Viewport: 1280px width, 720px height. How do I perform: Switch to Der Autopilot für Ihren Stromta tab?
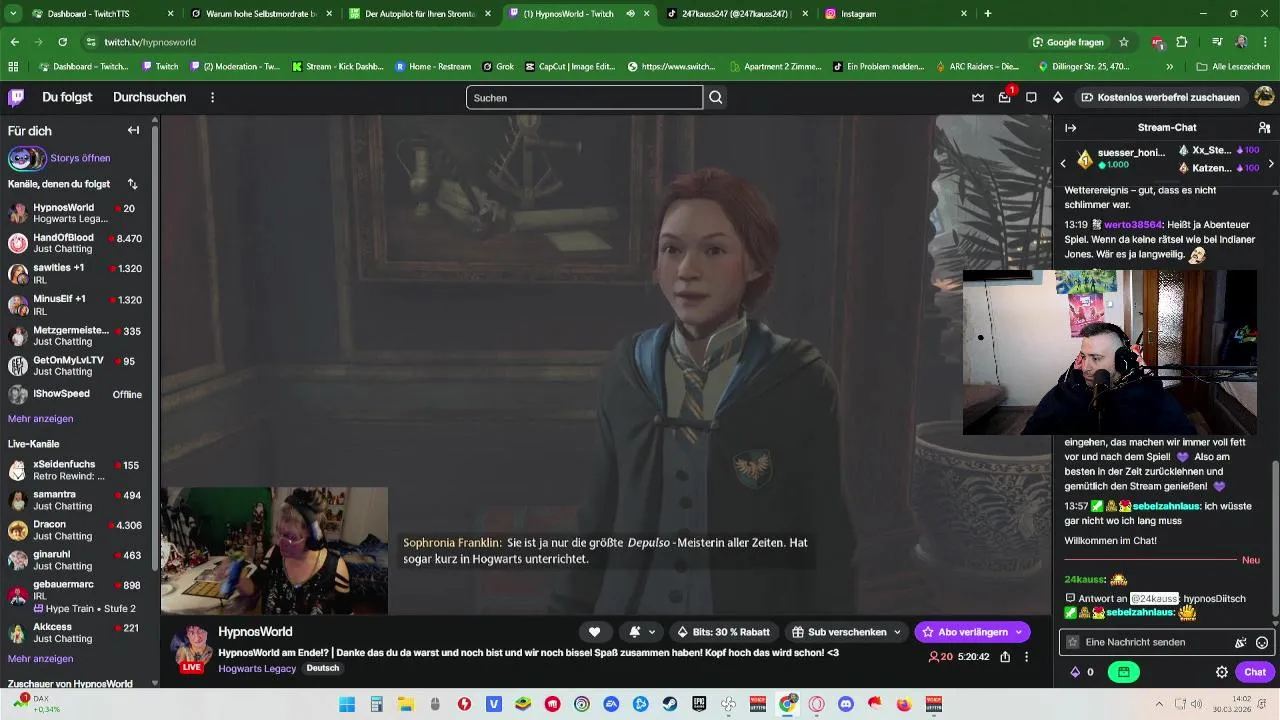[418, 14]
